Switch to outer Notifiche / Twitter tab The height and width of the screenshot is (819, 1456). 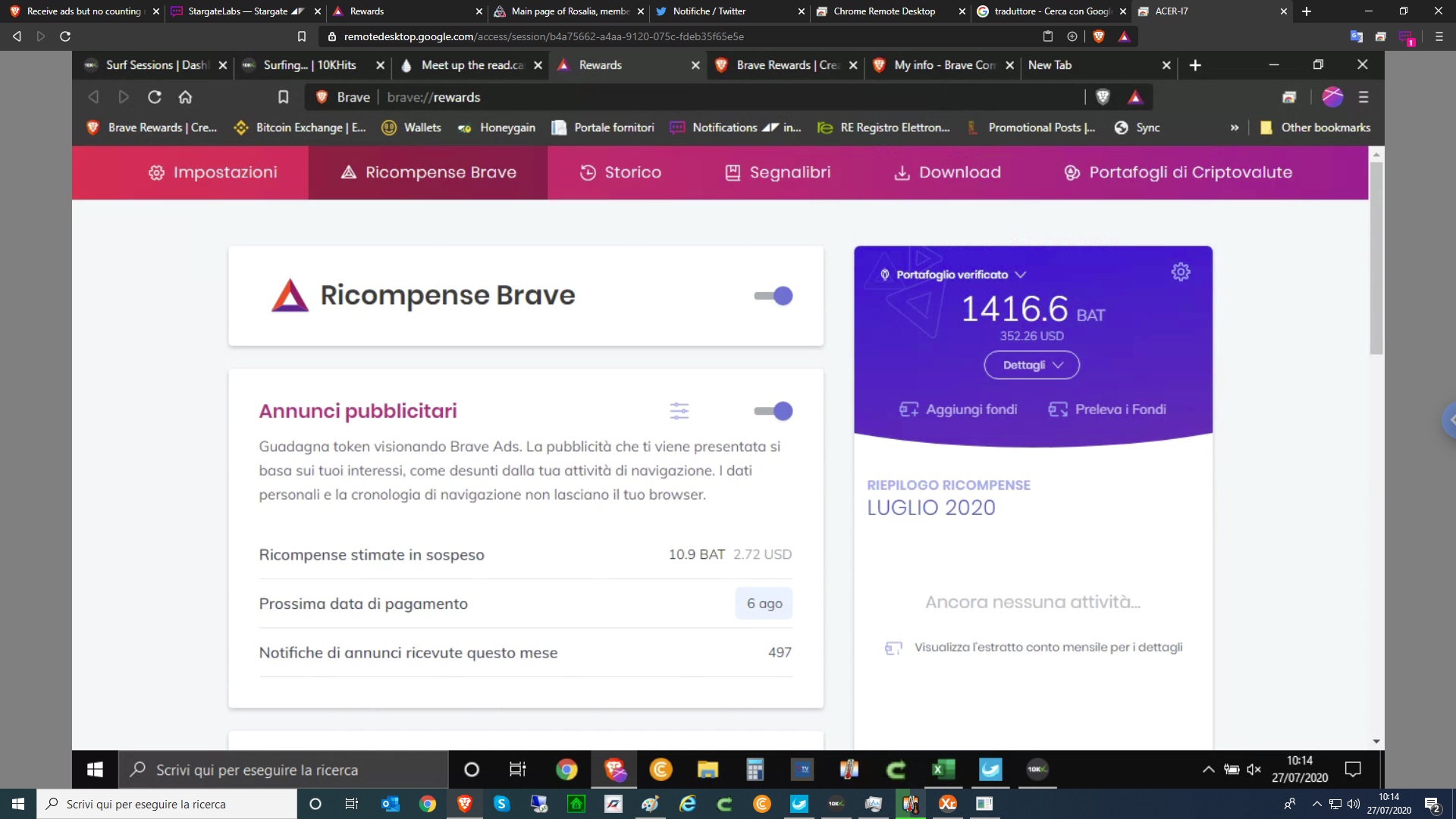730,11
